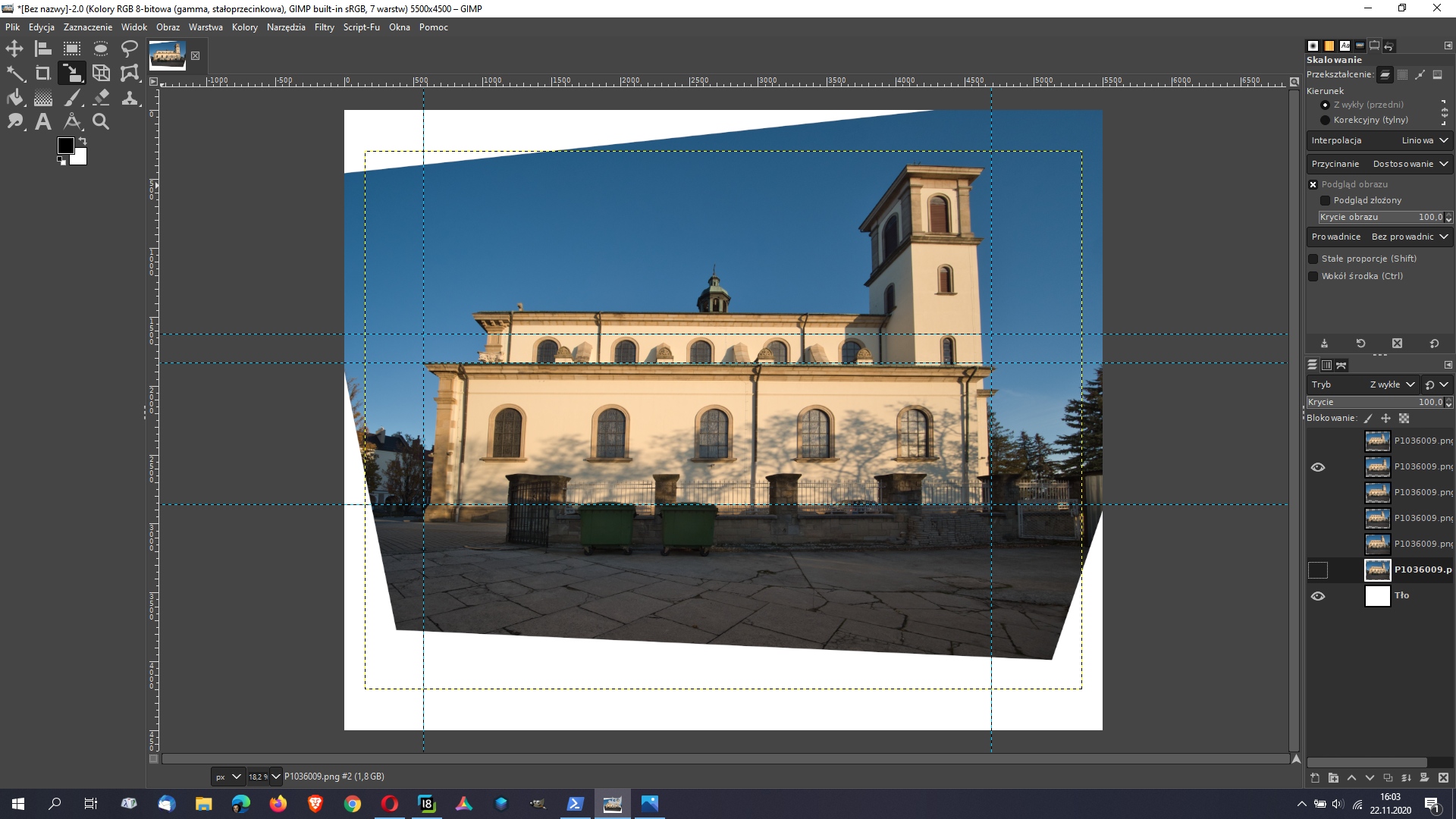The image size is (1456, 819).
Task: Select the Eraser tool
Action: pyautogui.click(x=101, y=98)
